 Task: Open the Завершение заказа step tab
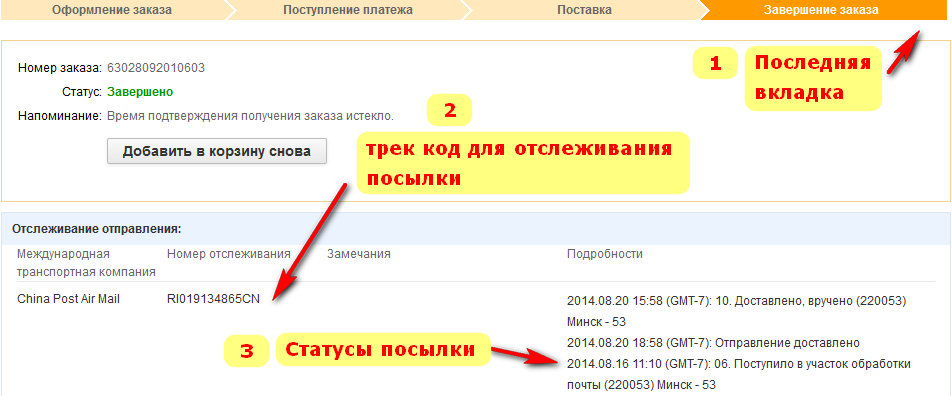tap(821, 10)
